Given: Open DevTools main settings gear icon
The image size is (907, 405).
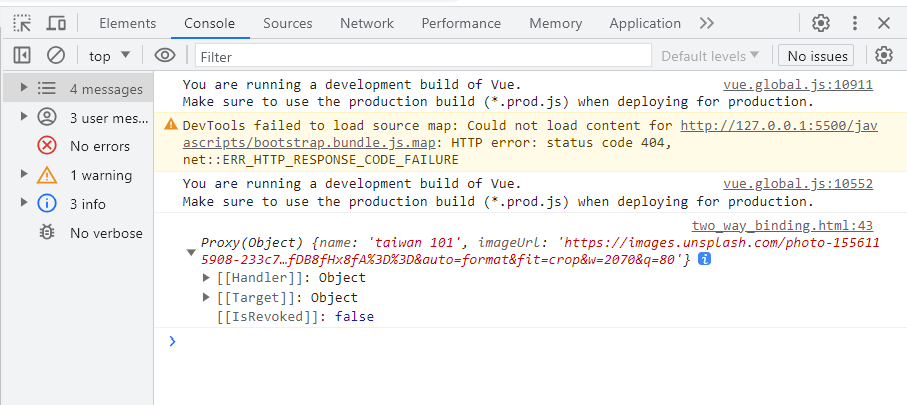Looking at the screenshot, I should pos(821,23).
